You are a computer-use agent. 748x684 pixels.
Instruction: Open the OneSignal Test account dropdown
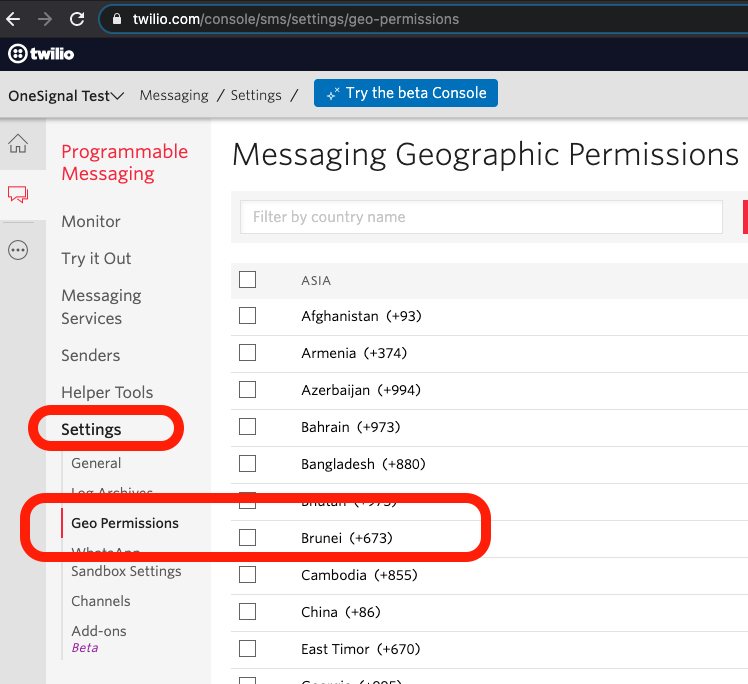[x=66, y=96]
